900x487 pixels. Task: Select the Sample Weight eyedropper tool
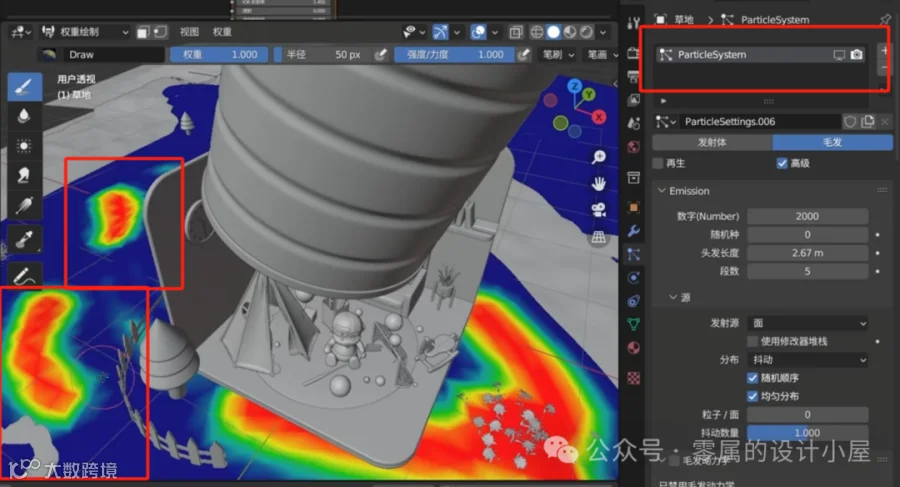coord(24,239)
